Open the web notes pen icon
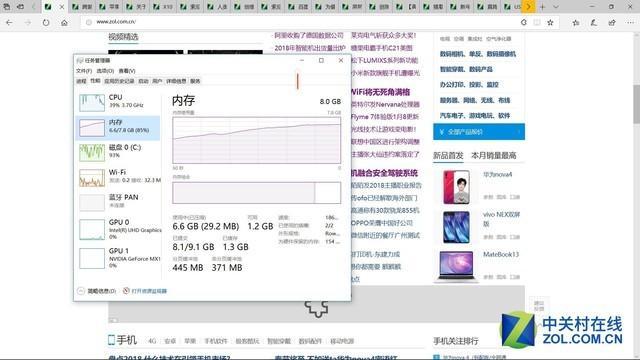Viewport: 640px width, 360px height. click(593, 22)
